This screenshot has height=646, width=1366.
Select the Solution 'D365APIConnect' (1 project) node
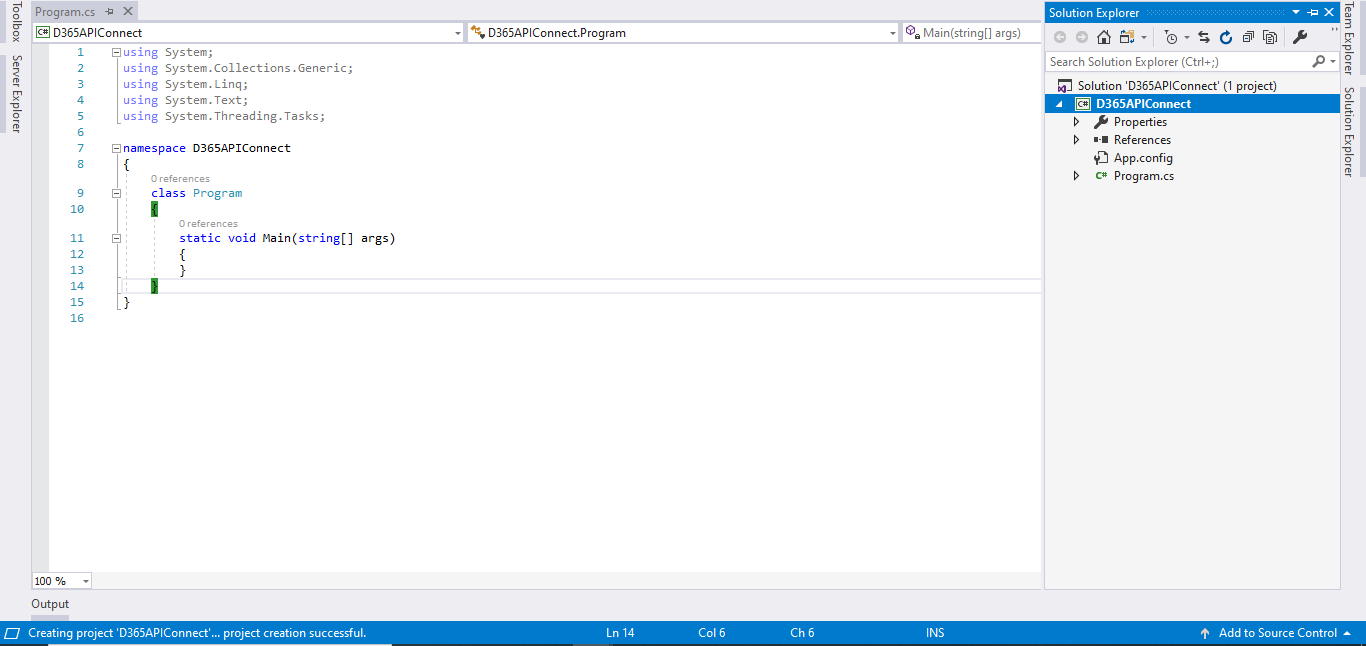tap(1177, 86)
